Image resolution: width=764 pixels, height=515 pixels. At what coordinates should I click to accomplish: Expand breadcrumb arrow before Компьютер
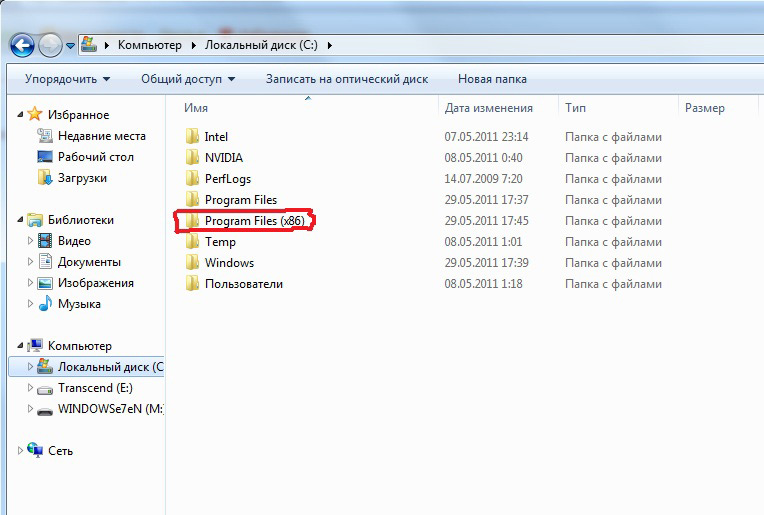click(x=107, y=45)
